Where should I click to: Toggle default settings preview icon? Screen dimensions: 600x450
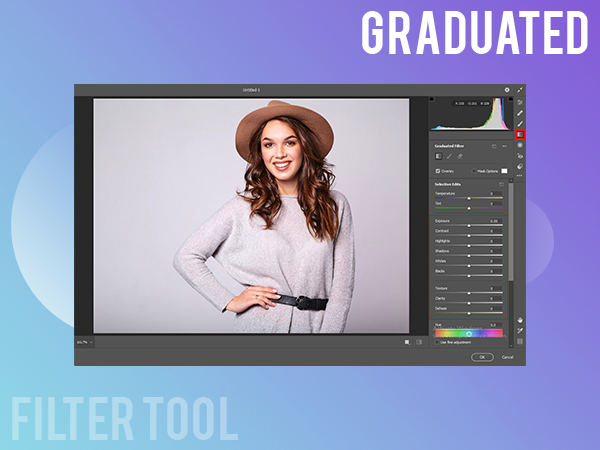coord(419,342)
